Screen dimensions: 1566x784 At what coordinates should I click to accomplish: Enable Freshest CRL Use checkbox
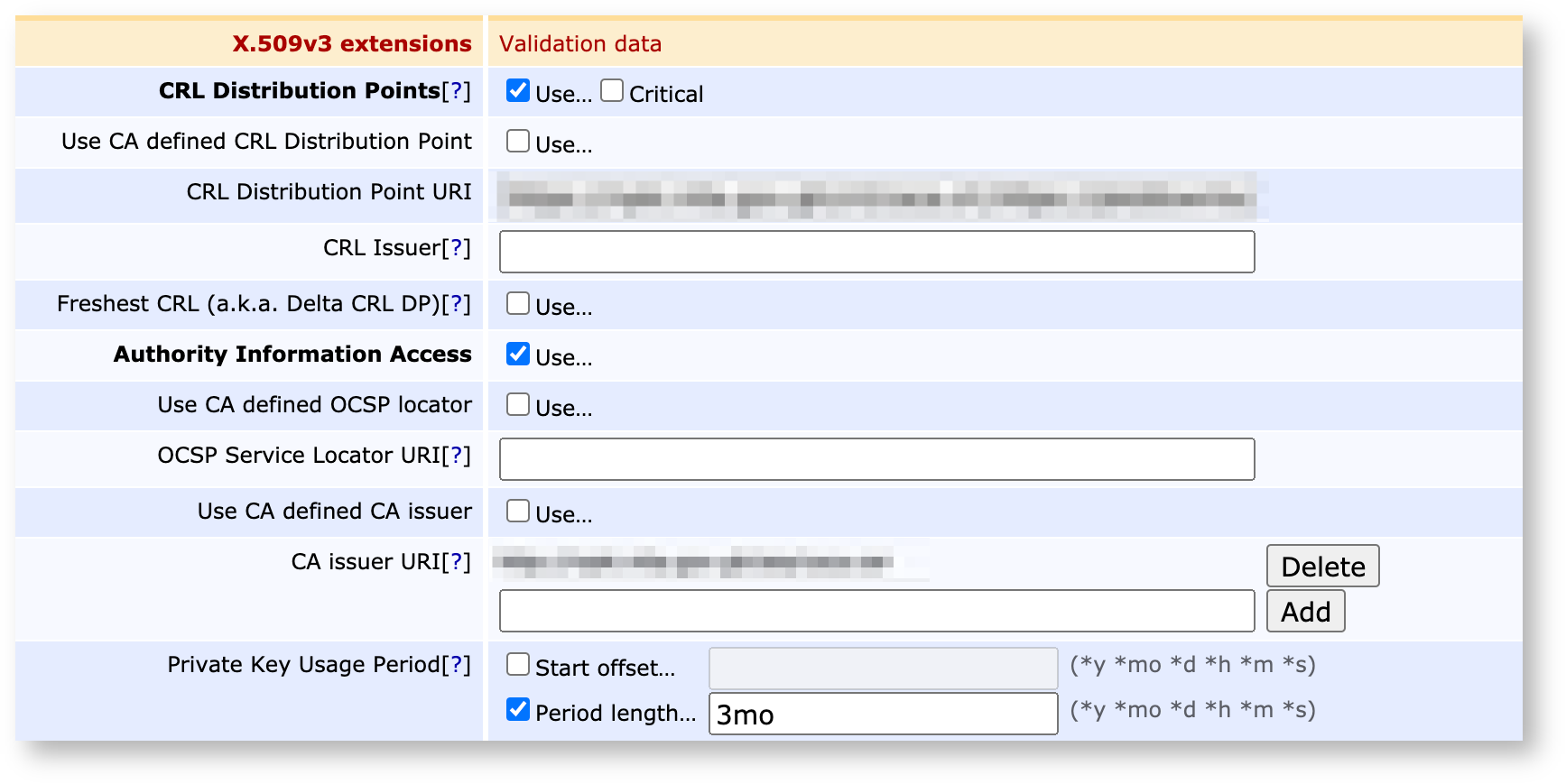(518, 303)
